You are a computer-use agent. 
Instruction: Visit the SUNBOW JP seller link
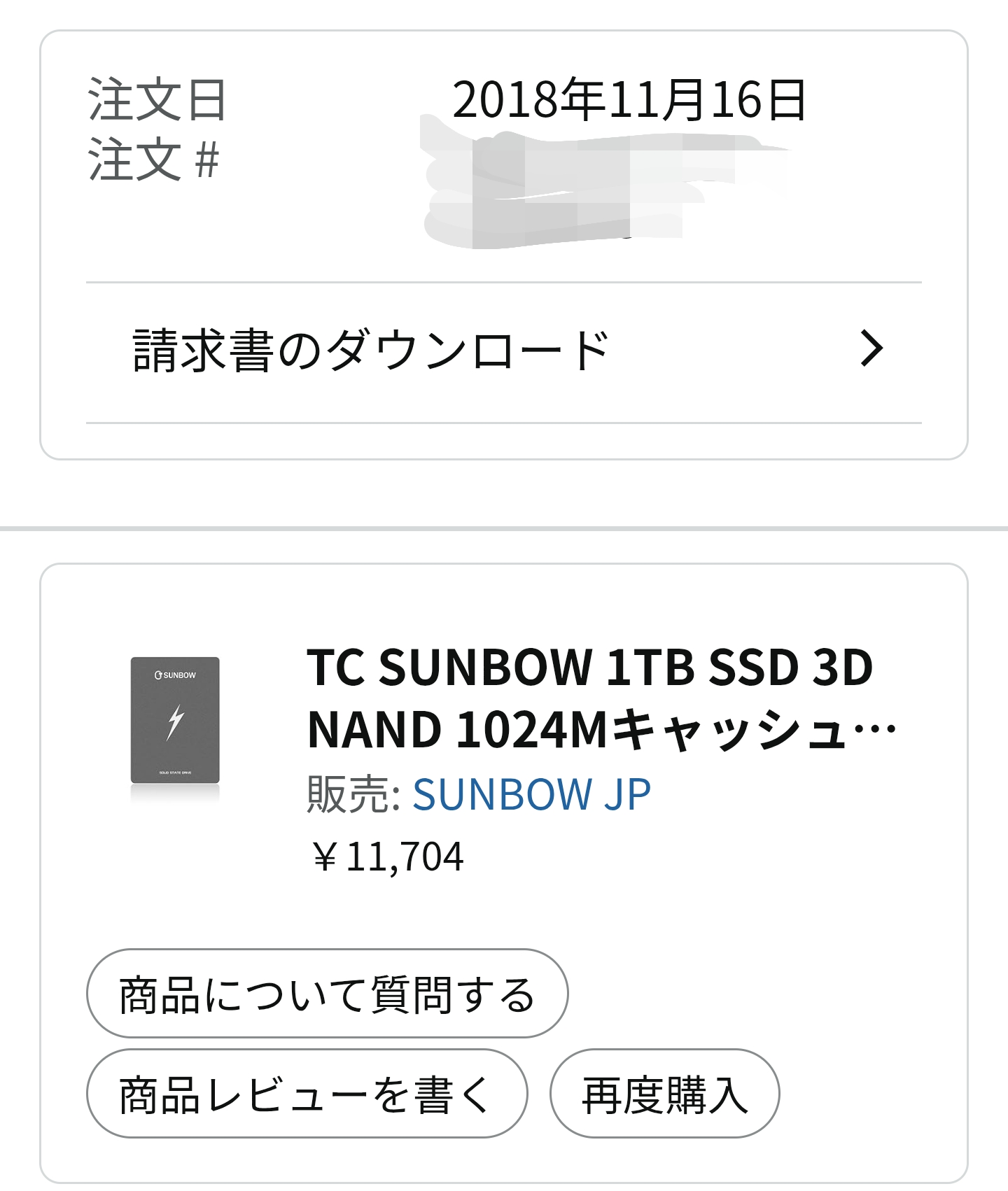pos(531,794)
